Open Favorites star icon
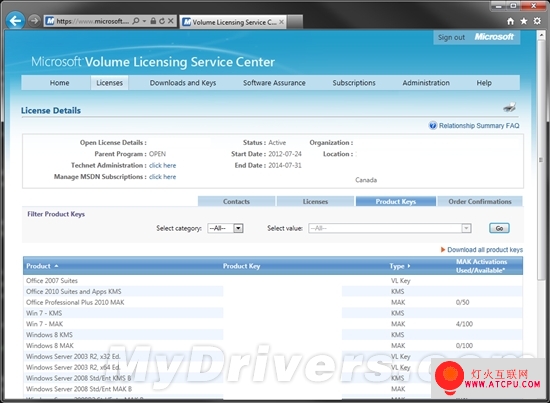This screenshot has height=403, width=550. tap(524, 21)
